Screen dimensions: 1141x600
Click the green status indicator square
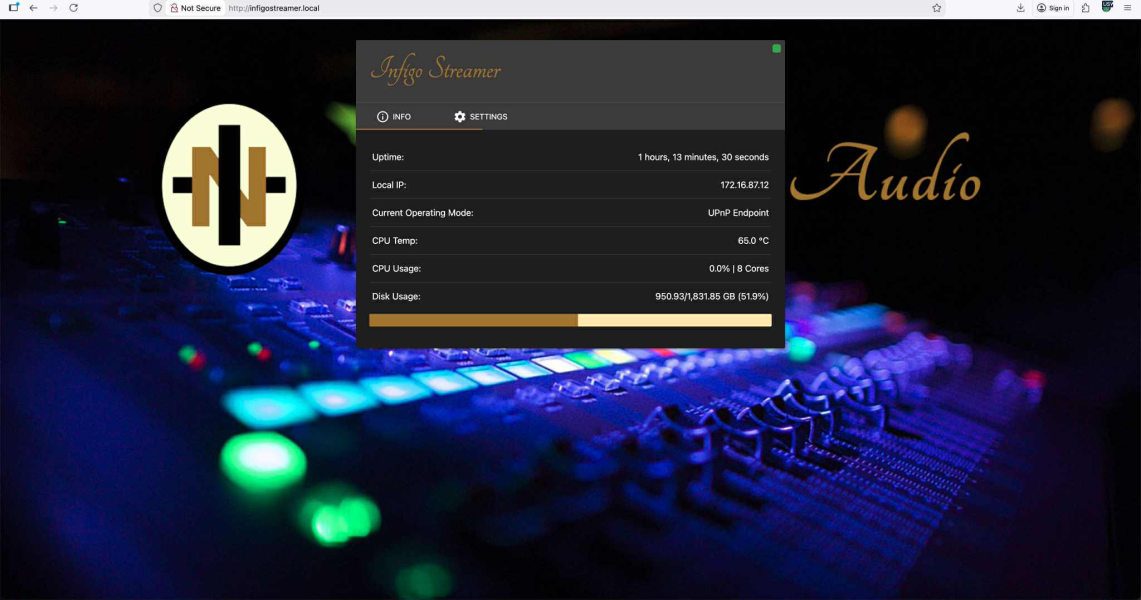coord(776,49)
